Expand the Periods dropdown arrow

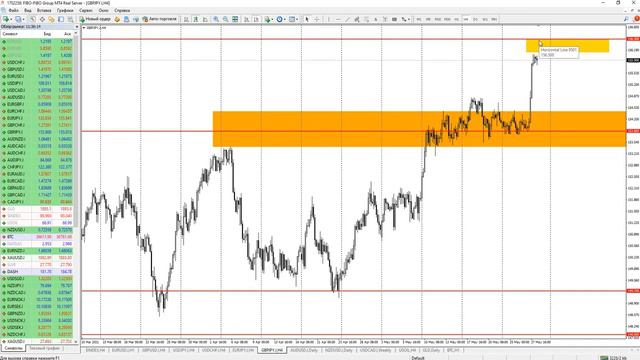coord(285,19)
